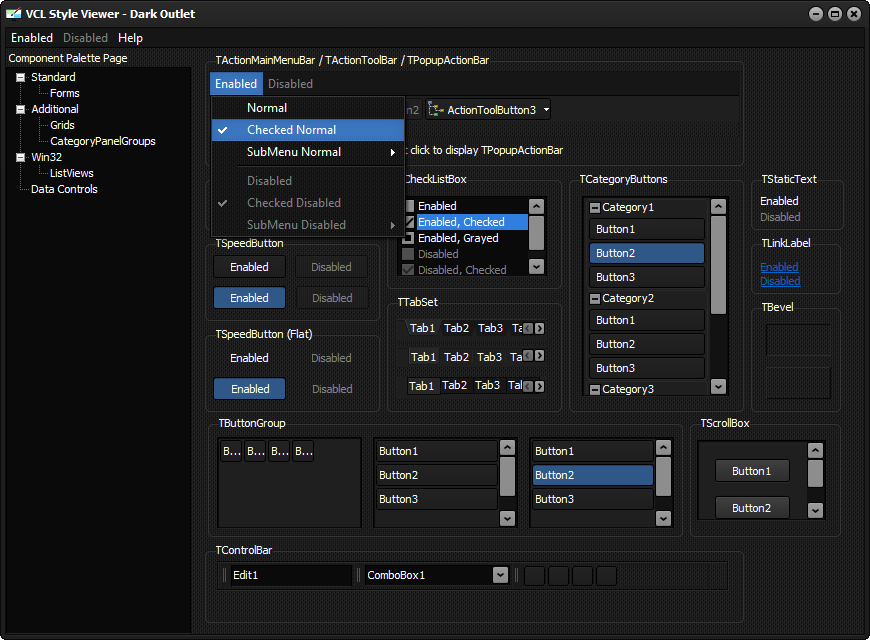
Task: Select Grids in the palette tree
Action: pos(62,125)
